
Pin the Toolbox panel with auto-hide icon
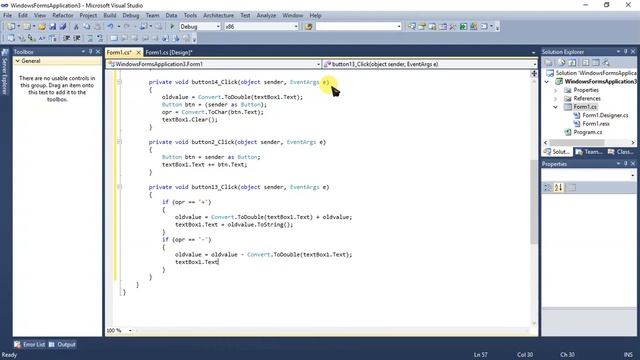click(91, 52)
